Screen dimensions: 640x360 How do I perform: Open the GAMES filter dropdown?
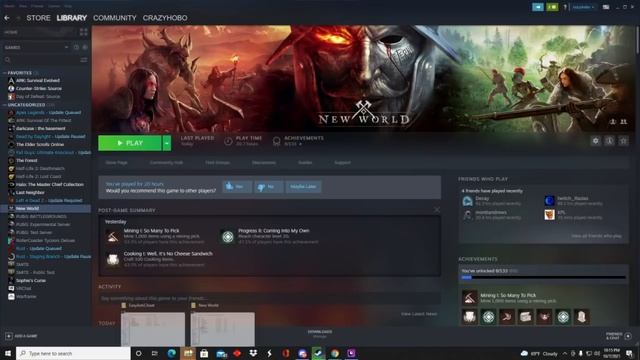coord(66,47)
